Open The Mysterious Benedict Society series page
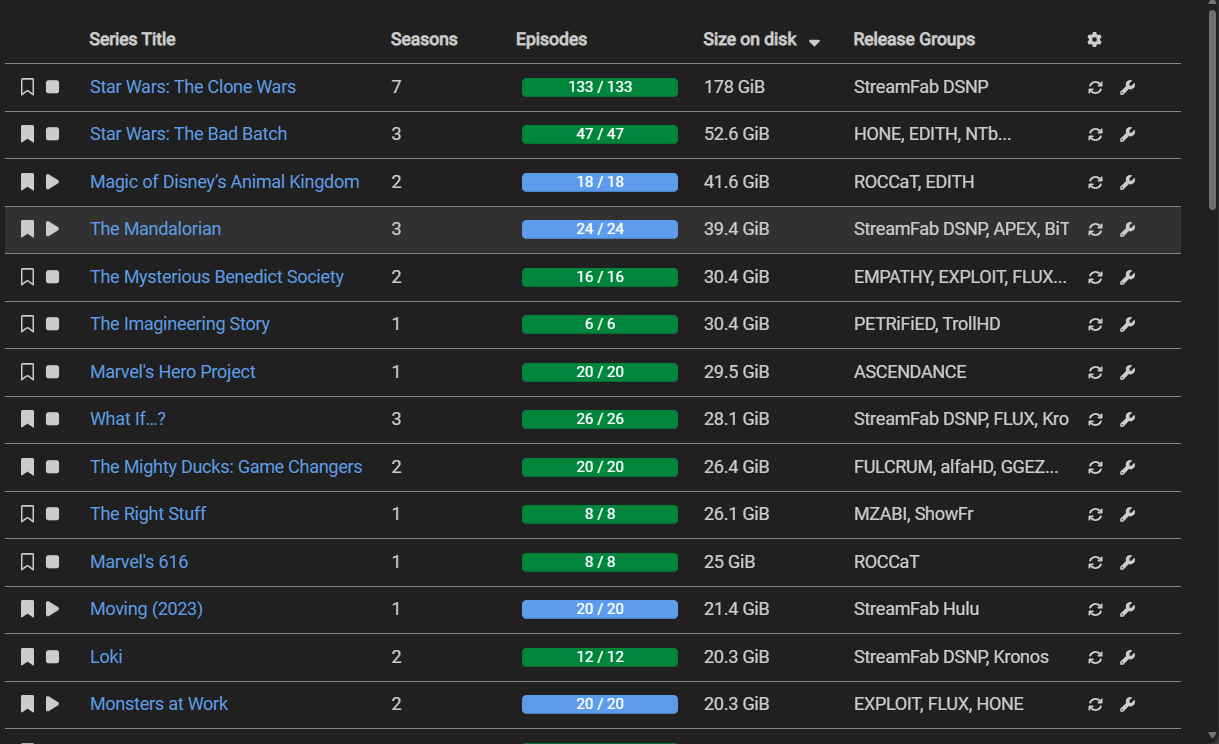This screenshot has height=744, width=1219. 217,277
